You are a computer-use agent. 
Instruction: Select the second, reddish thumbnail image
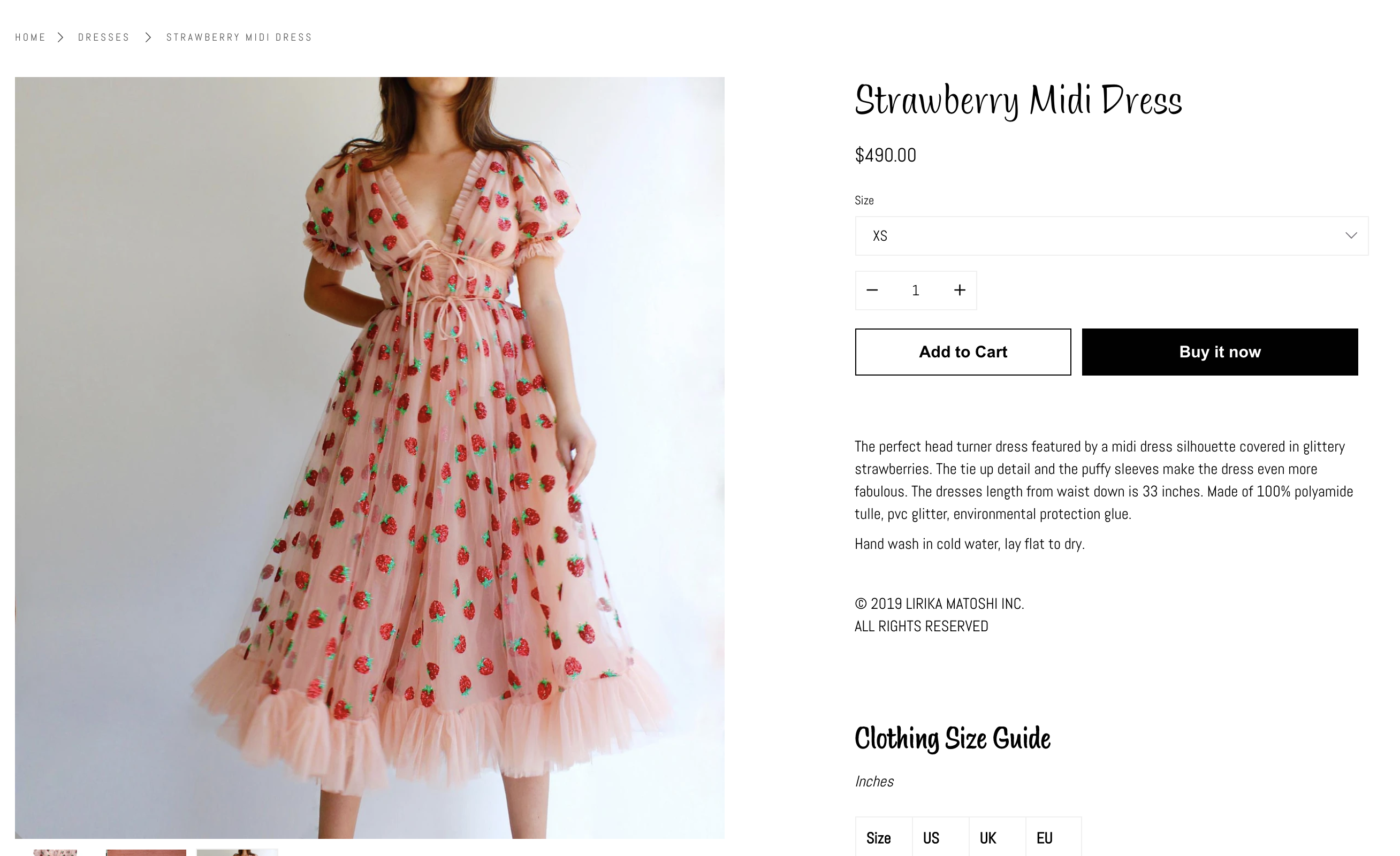[x=146, y=852]
